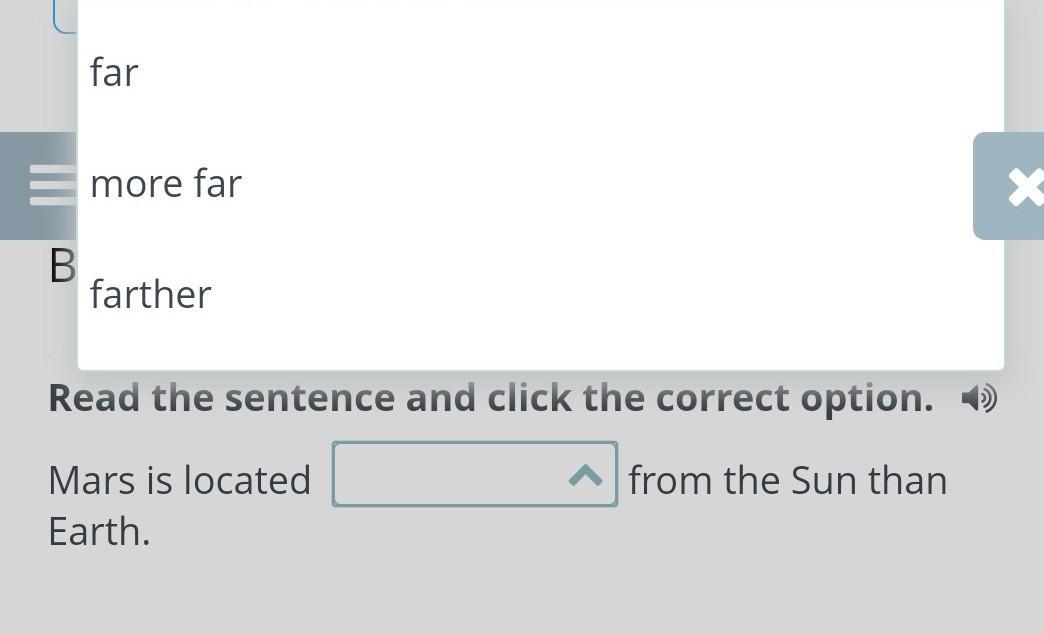Click the bold instruction sentence text
Image resolution: width=1044 pixels, height=634 pixels.
pos(491,398)
